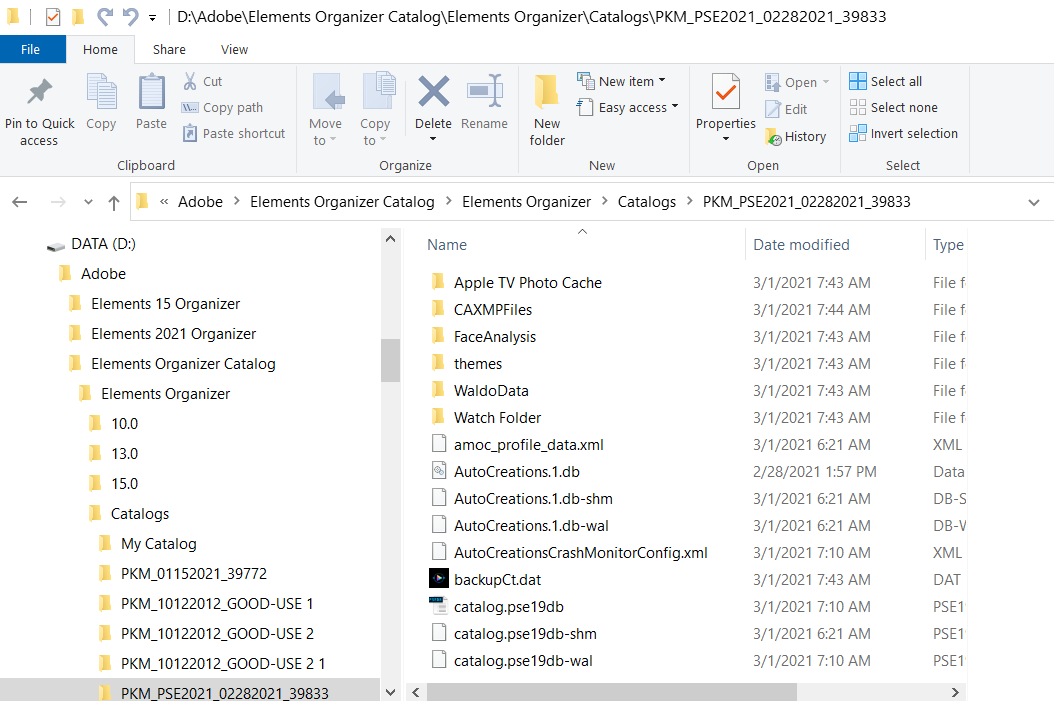Select the backupCt.dat file icon

(438, 578)
